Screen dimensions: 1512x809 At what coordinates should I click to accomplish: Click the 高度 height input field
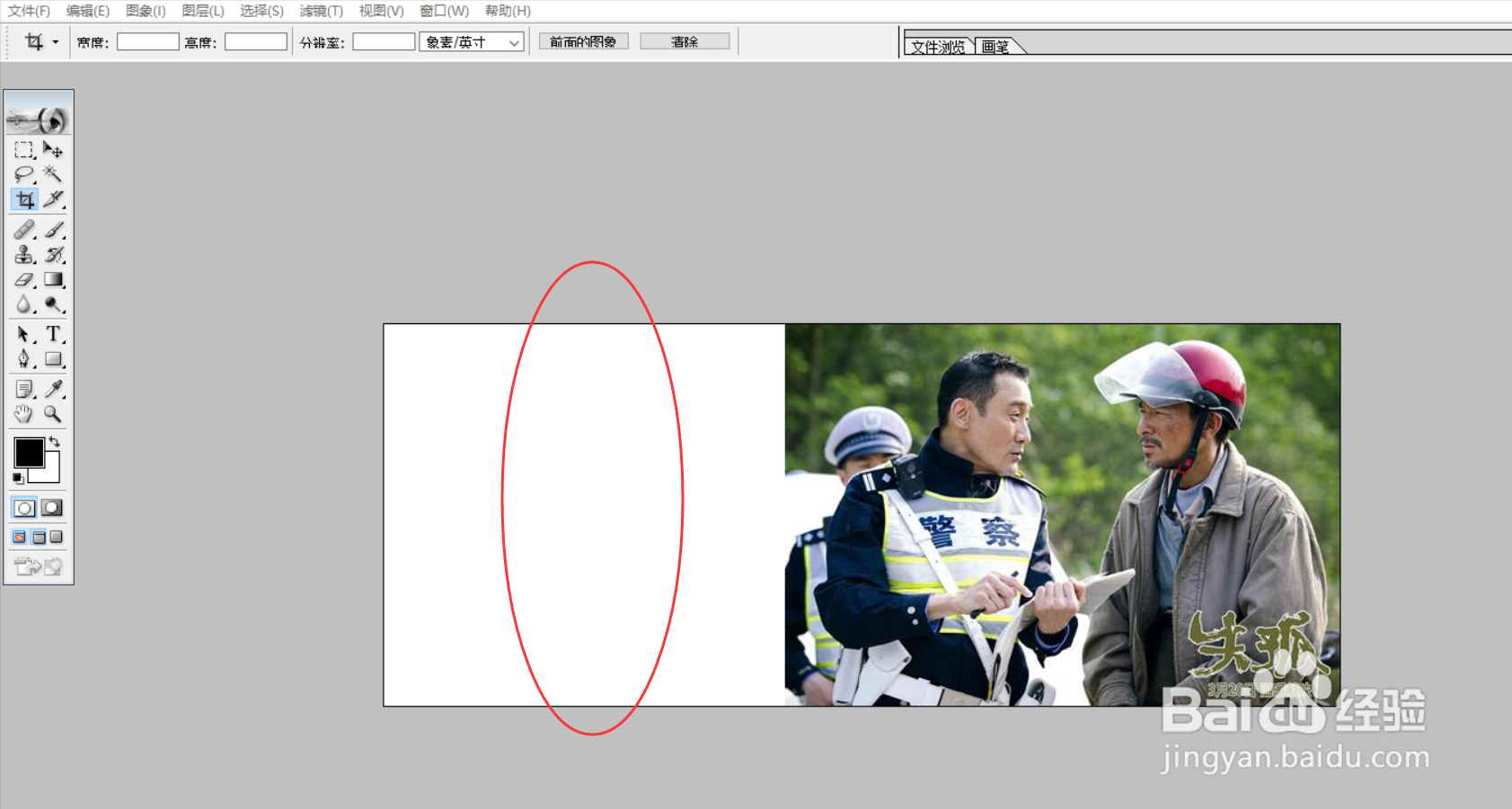click(256, 41)
